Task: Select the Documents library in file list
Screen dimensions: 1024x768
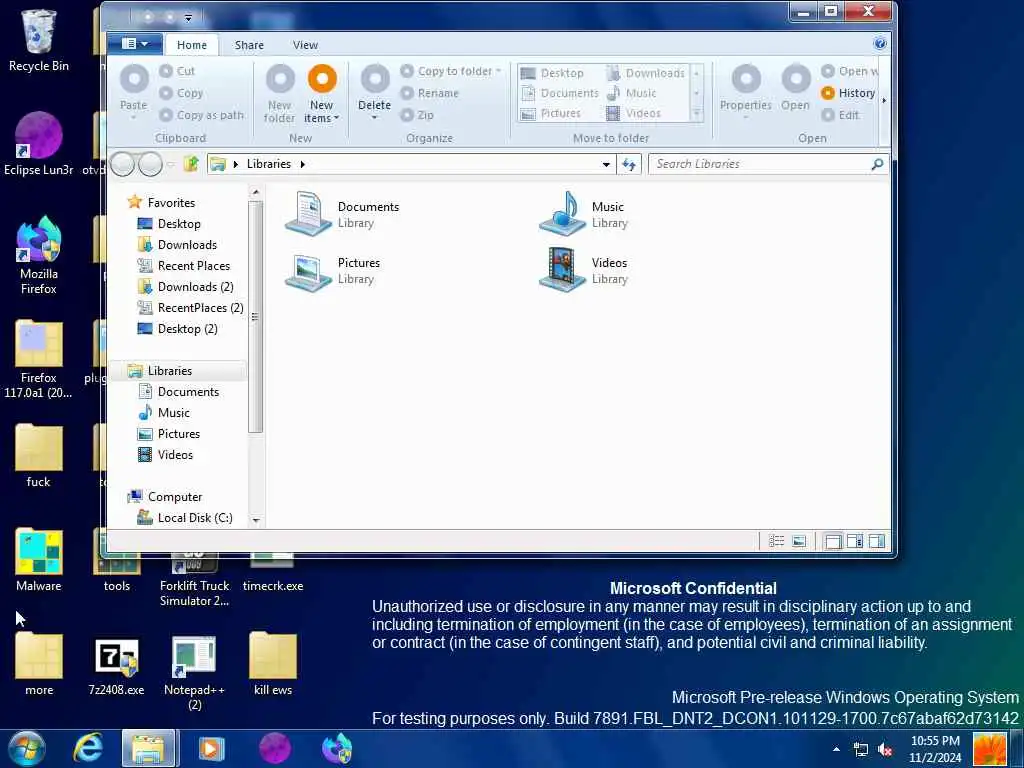Action: tap(342, 214)
